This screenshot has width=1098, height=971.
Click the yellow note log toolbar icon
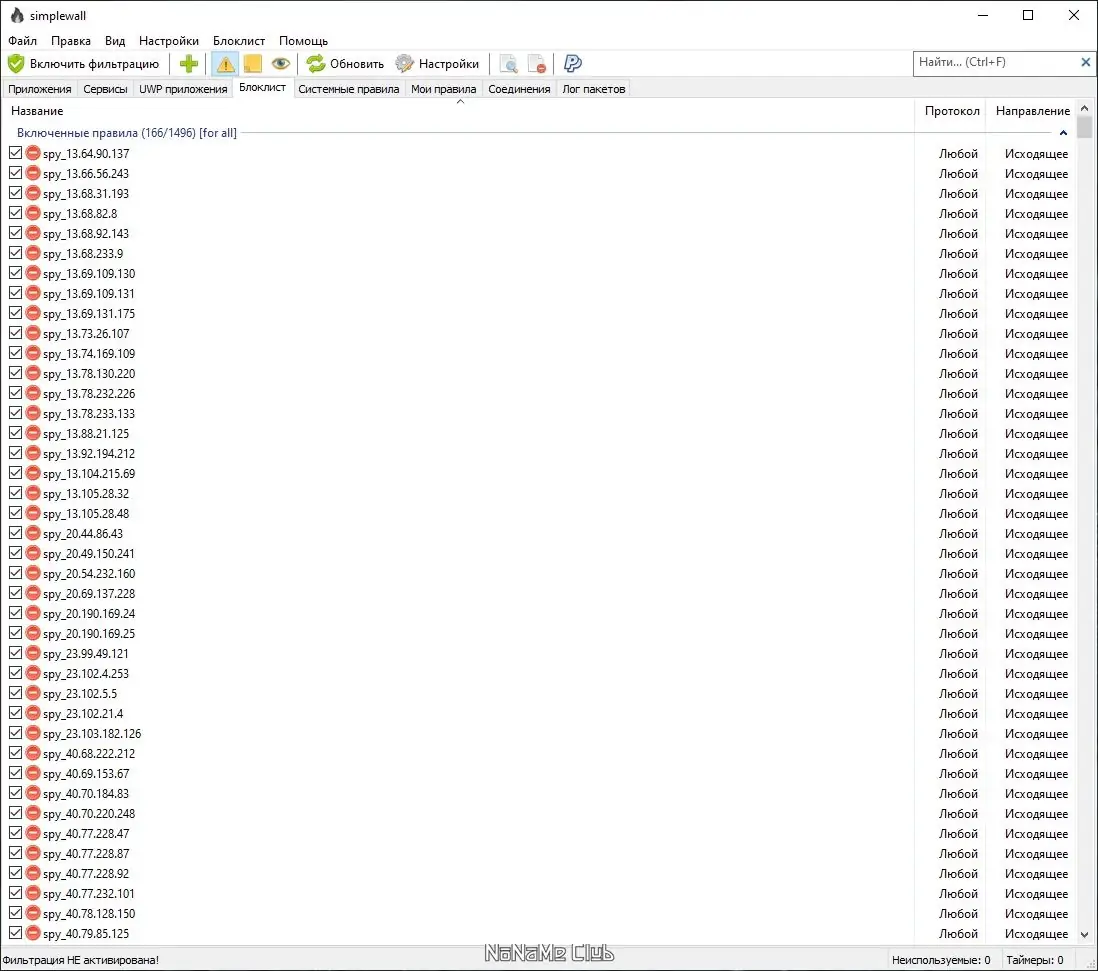point(253,64)
